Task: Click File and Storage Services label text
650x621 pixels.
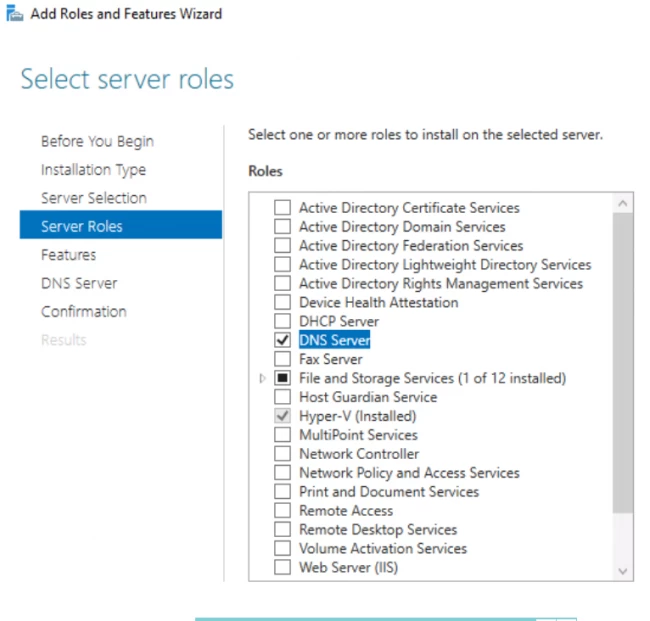Action: pyautogui.click(x=432, y=378)
